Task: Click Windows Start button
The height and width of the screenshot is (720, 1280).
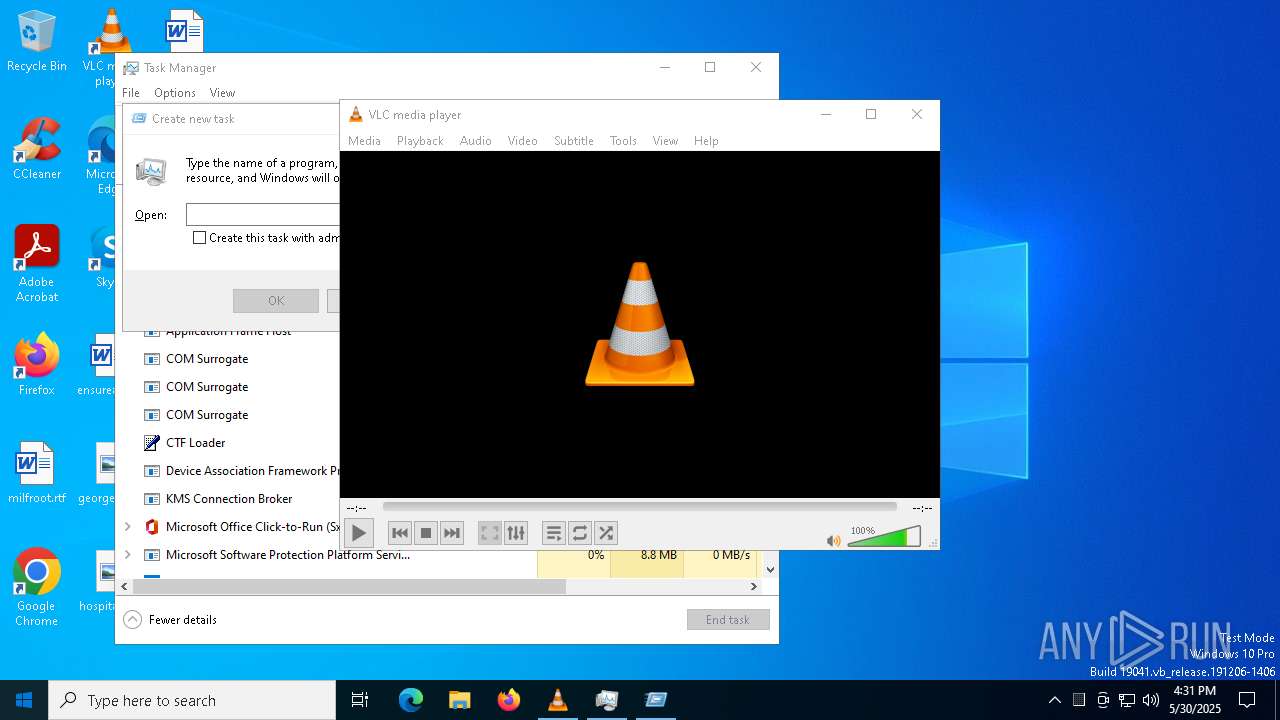Action: (x=24, y=700)
